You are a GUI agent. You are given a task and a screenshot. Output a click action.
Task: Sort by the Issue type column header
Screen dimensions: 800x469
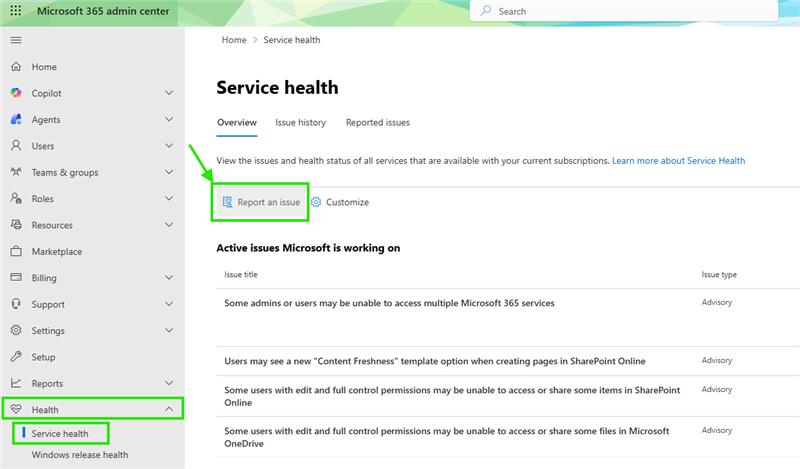point(719,275)
